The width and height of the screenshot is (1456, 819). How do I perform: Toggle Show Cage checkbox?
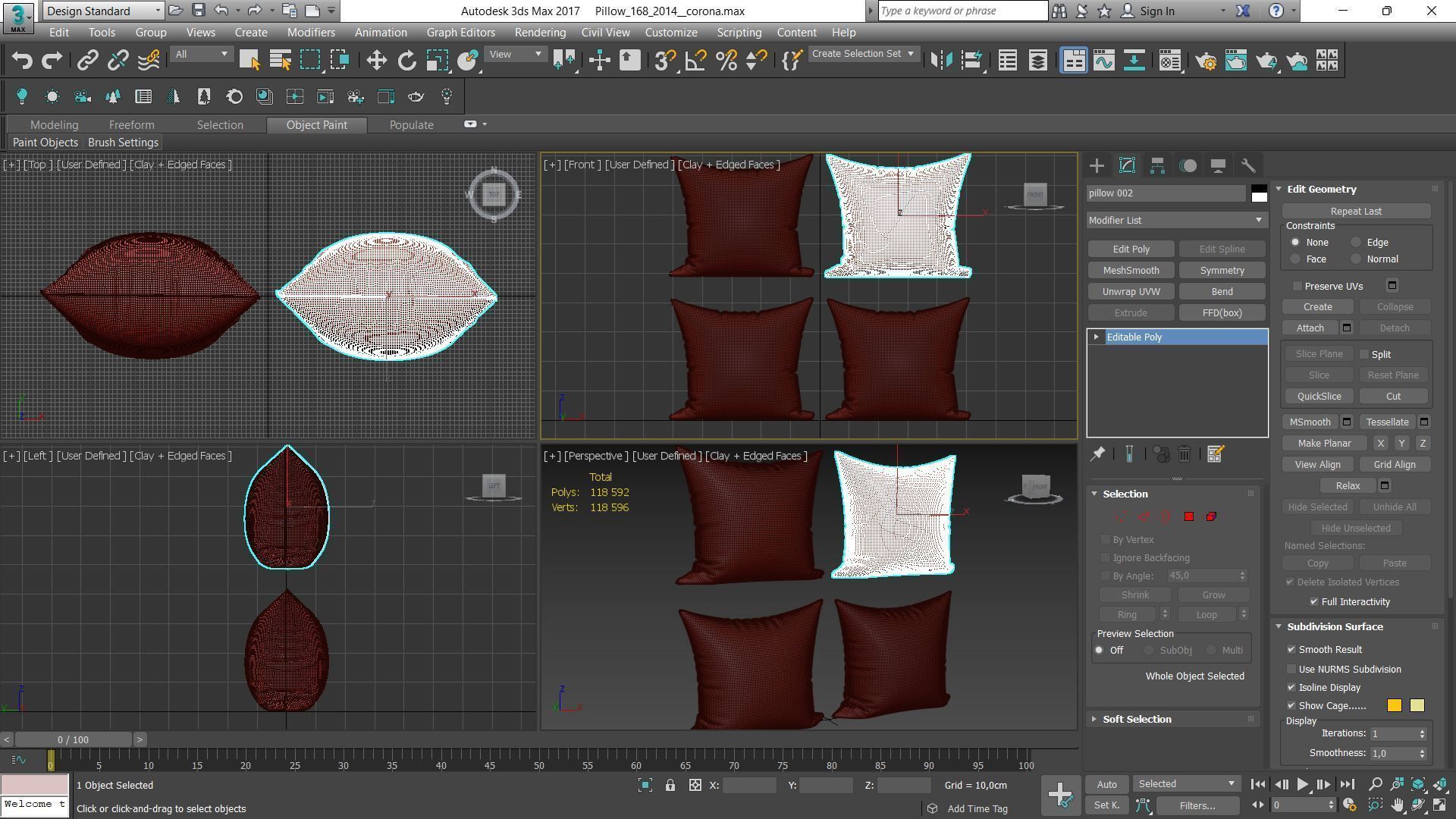pyautogui.click(x=1291, y=706)
